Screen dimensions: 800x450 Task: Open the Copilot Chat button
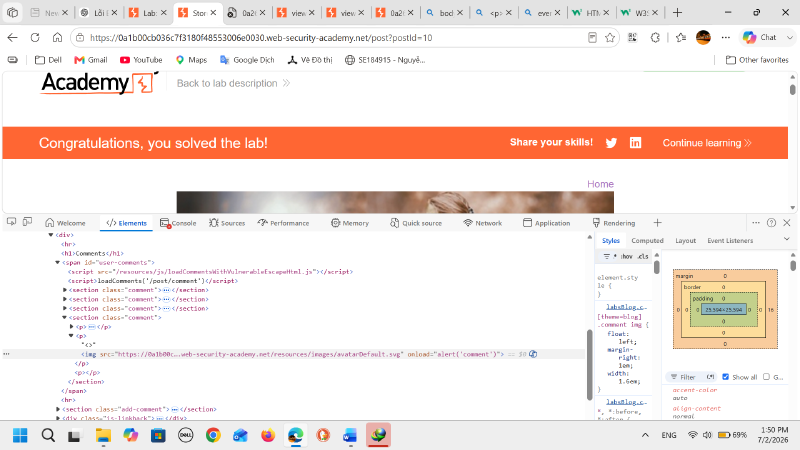[x=760, y=37]
